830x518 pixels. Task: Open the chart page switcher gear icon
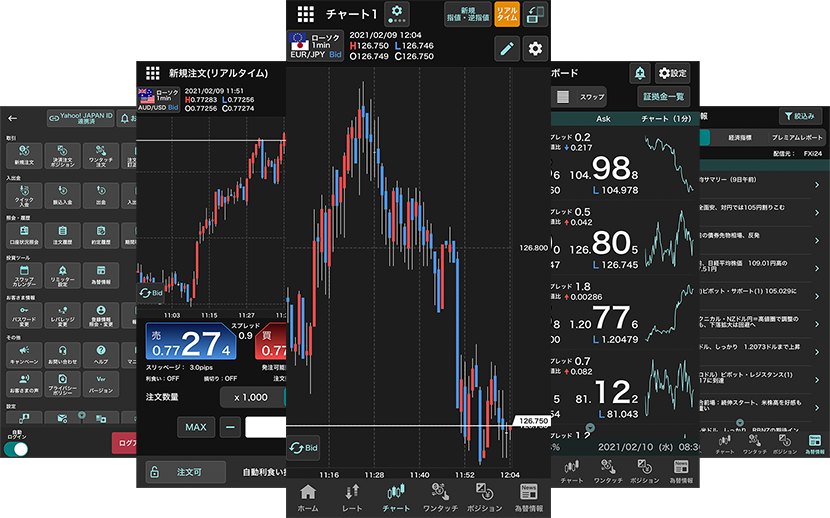[398, 14]
